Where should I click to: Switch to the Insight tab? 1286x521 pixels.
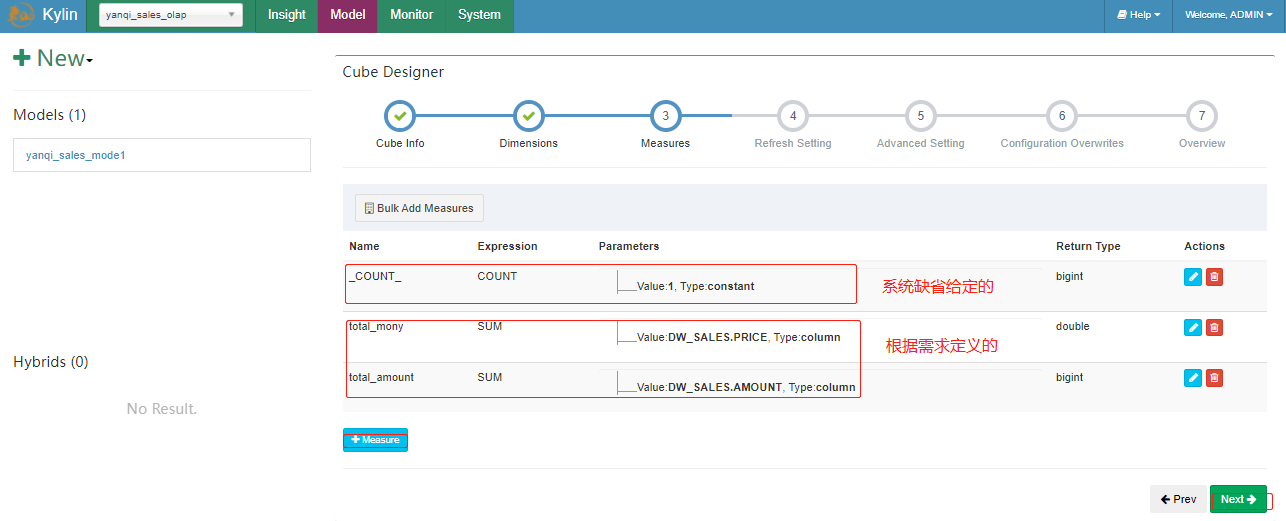pyautogui.click(x=287, y=15)
